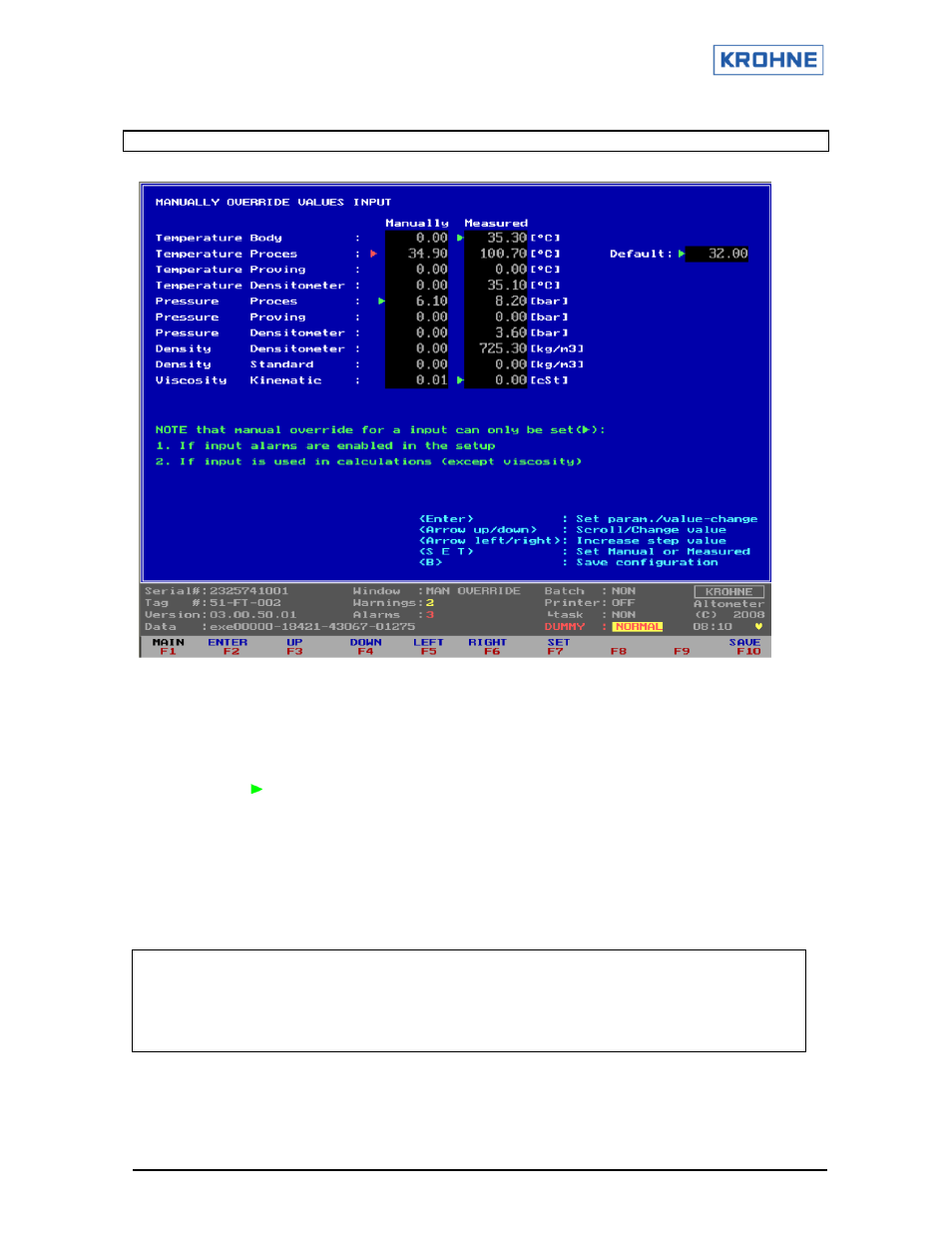Select Temperature Proces manual value 34.90
952x1233 pixels.
click(417, 254)
